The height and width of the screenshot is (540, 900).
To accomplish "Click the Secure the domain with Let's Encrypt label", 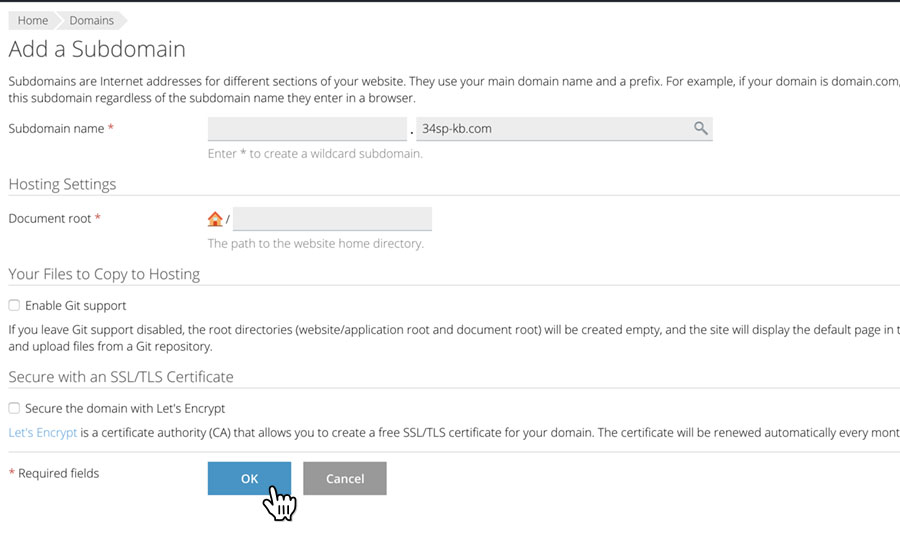I will [x=125, y=409].
